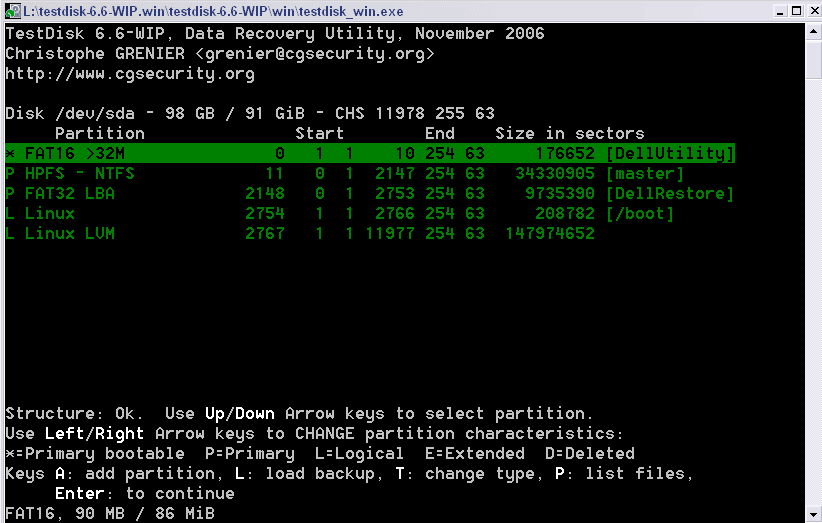Click the scrollbar up arrow
Viewport: 822px width, 523px height.
point(813,31)
